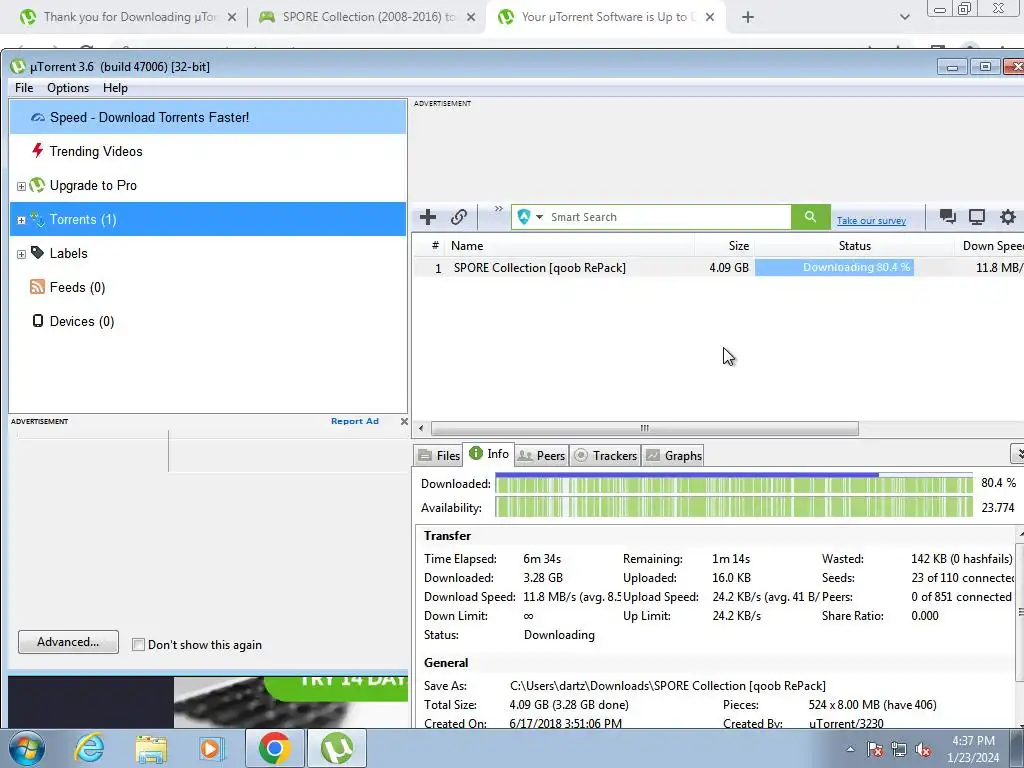Screen dimensions: 1024x768
Task: Sort by the Size column header
Action: coord(725,246)
